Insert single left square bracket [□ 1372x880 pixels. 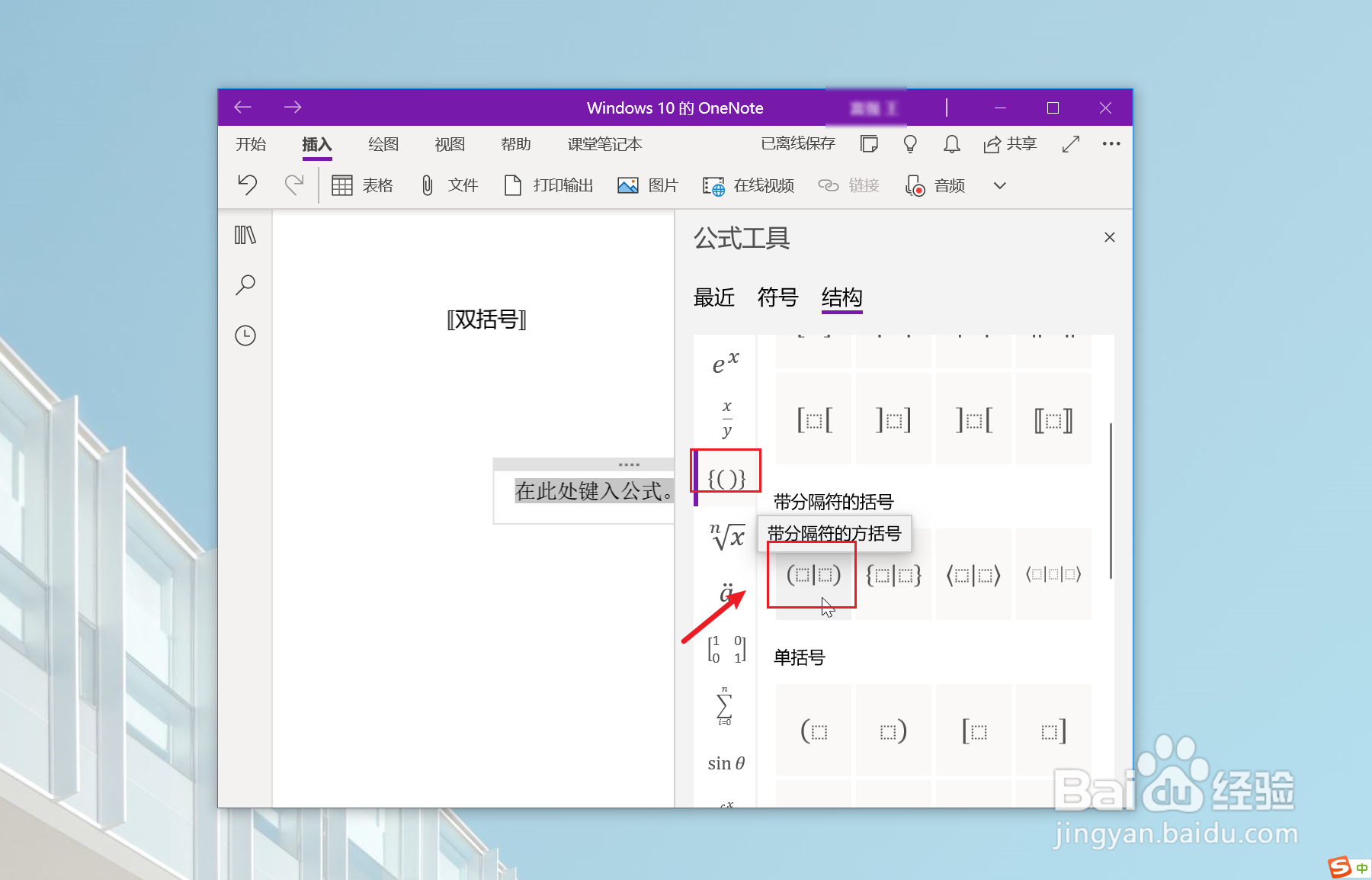[x=973, y=731]
